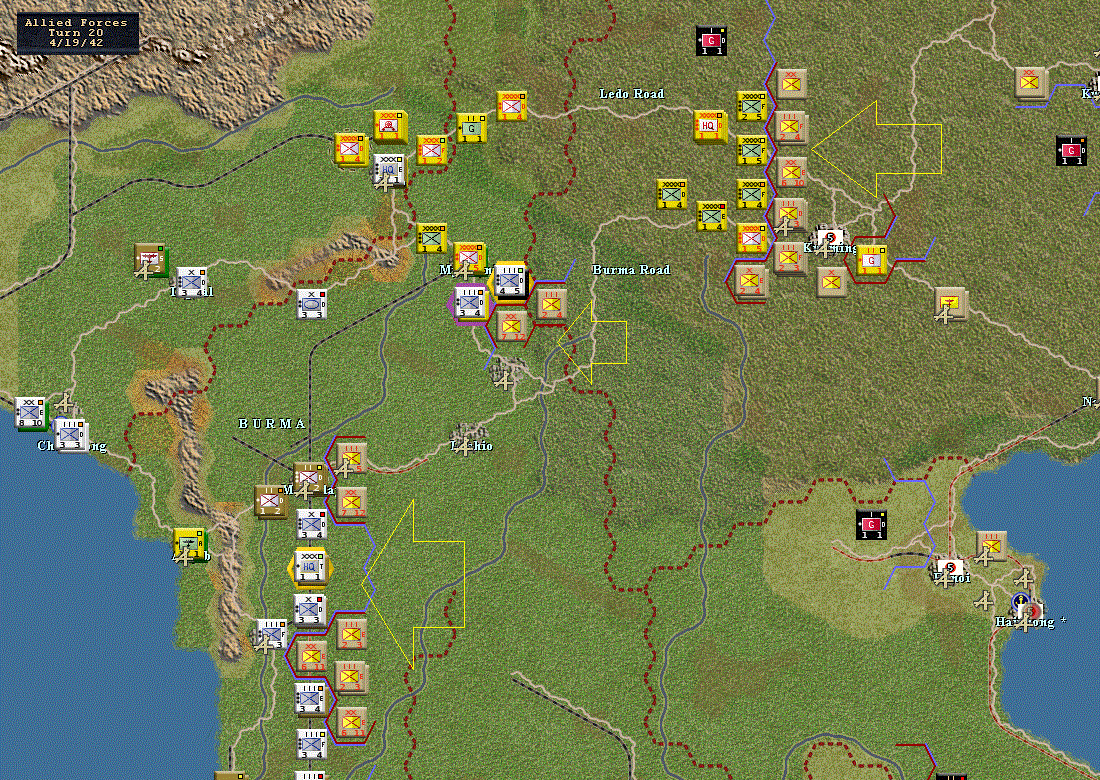Click the yellow garrison G unit beside Kunming
This screenshot has height=780, width=1100.
871,260
